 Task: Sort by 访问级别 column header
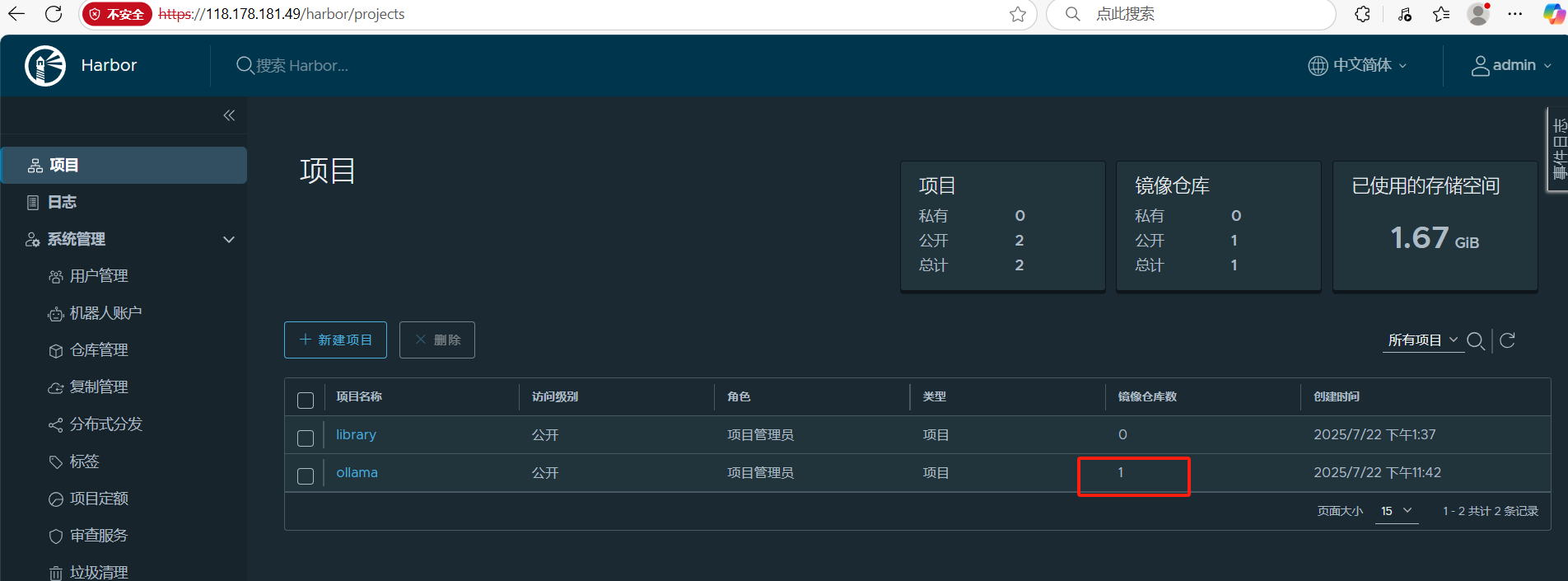(555, 396)
